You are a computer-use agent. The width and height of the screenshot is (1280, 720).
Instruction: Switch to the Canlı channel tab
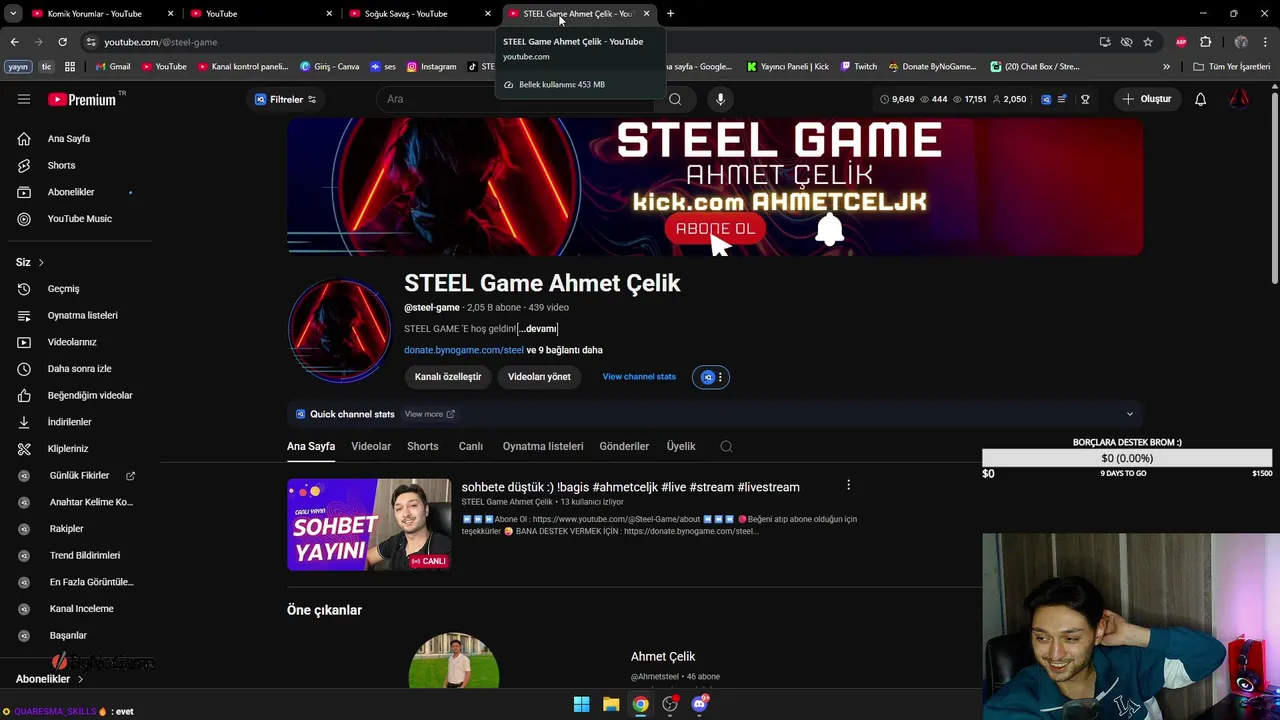[470, 446]
